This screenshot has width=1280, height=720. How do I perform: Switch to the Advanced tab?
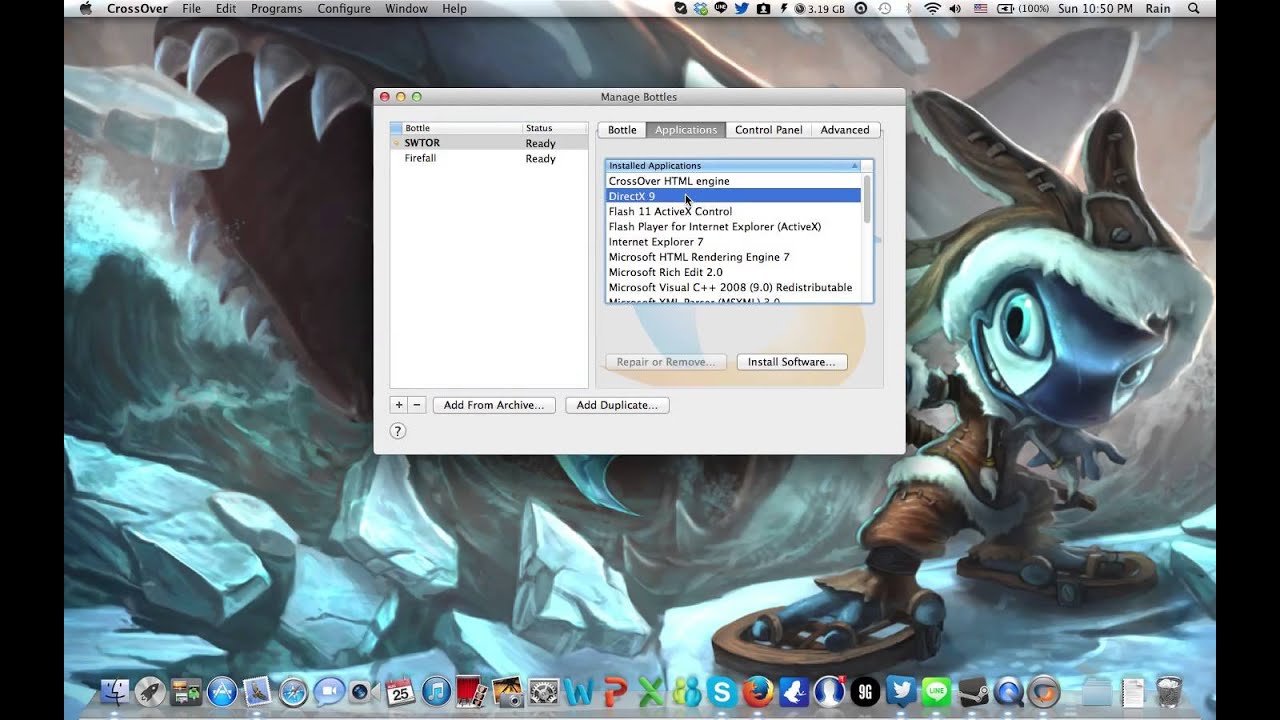[845, 130]
